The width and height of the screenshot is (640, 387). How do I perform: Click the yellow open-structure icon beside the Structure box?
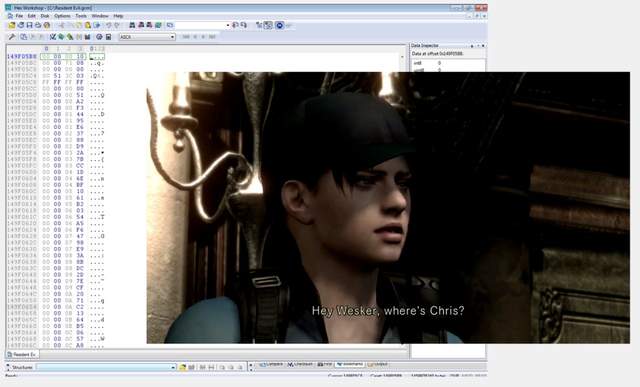click(x=182, y=367)
